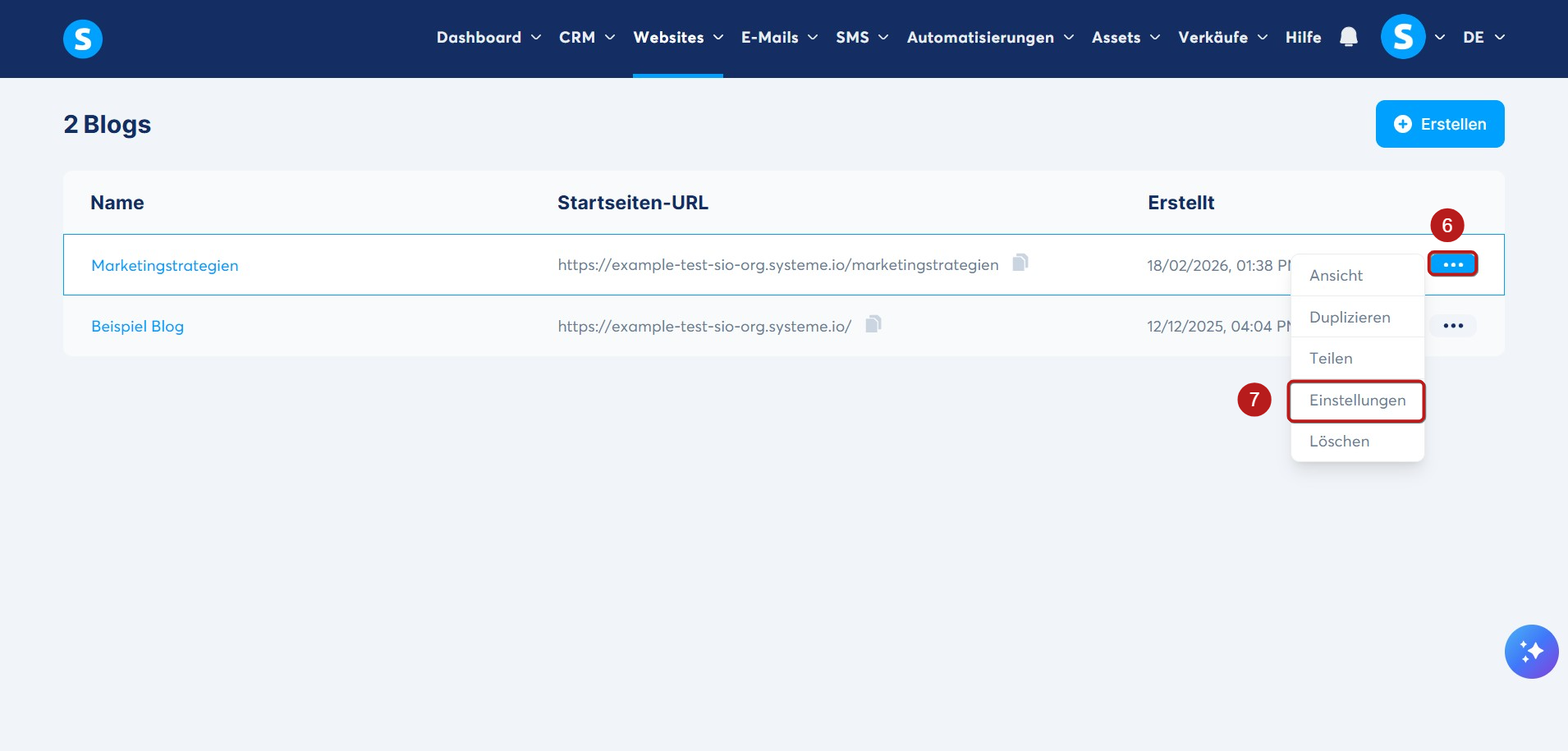Select Teilen from the context menu

coord(1358,359)
